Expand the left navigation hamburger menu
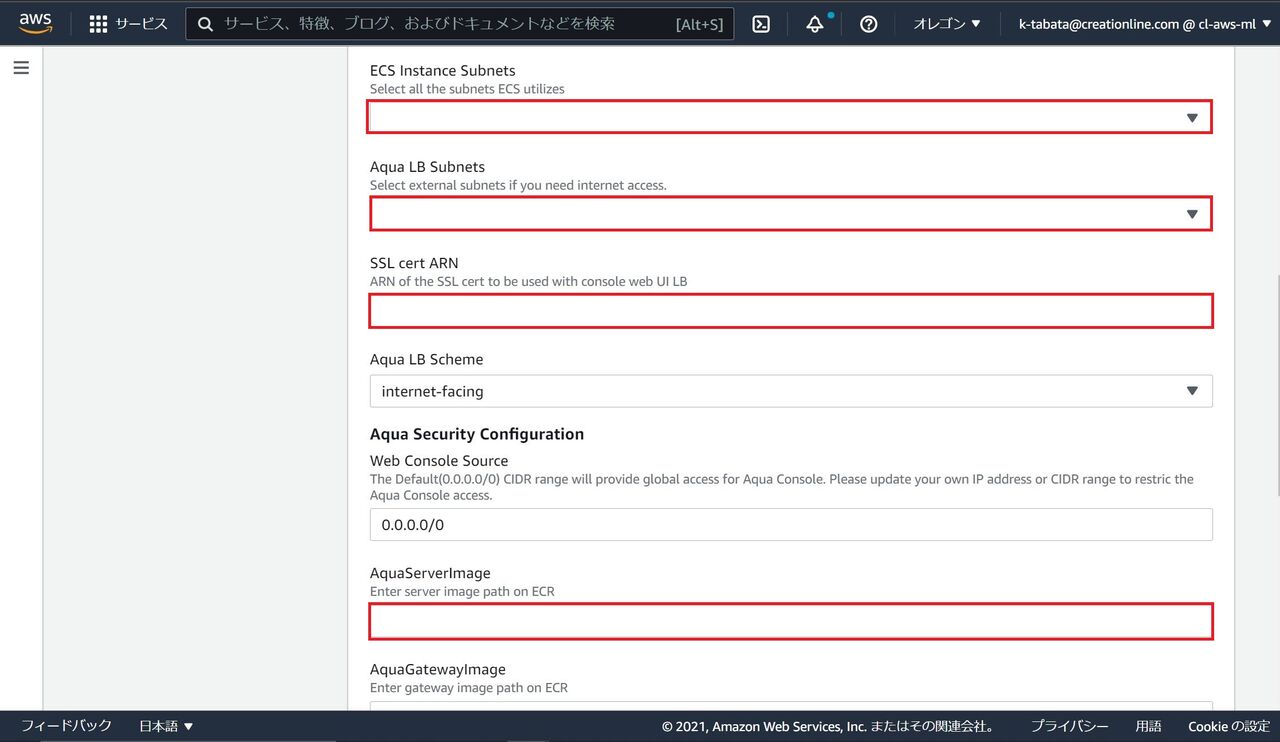The width and height of the screenshot is (1280, 742). [x=21, y=68]
